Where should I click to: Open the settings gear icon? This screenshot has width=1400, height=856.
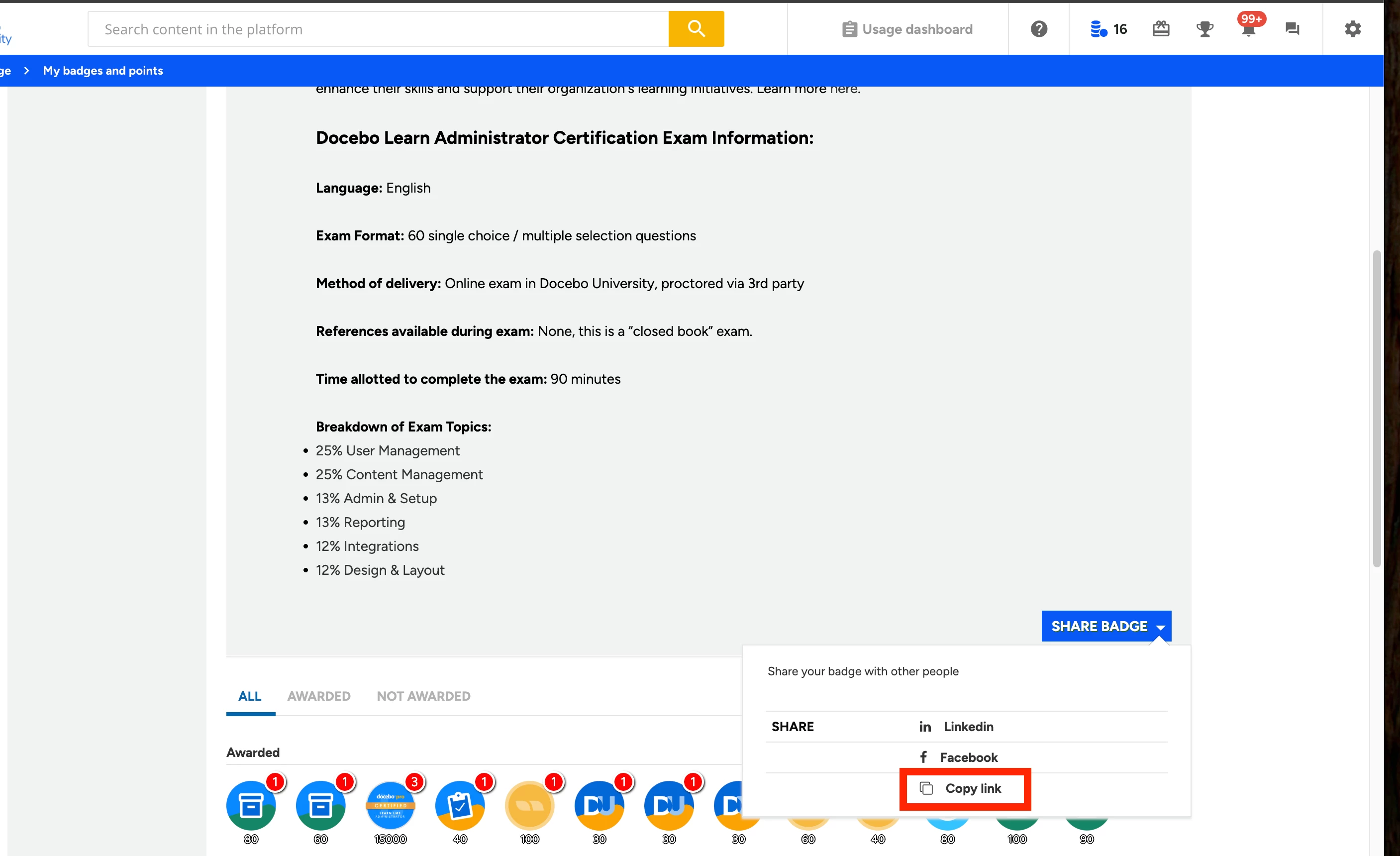(x=1352, y=28)
